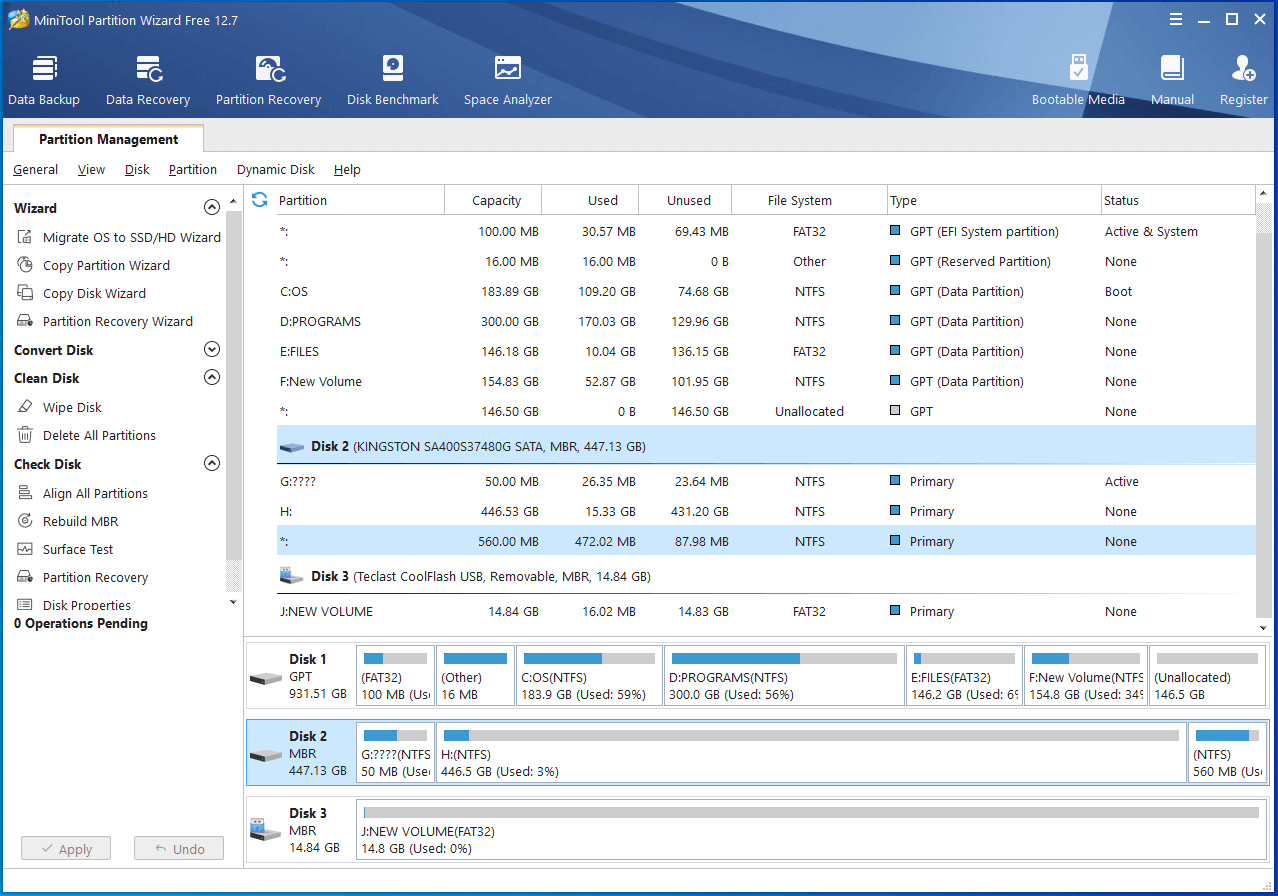This screenshot has height=896, width=1278.
Task: Collapse the Clean Disk section
Action: pyautogui.click(x=211, y=378)
